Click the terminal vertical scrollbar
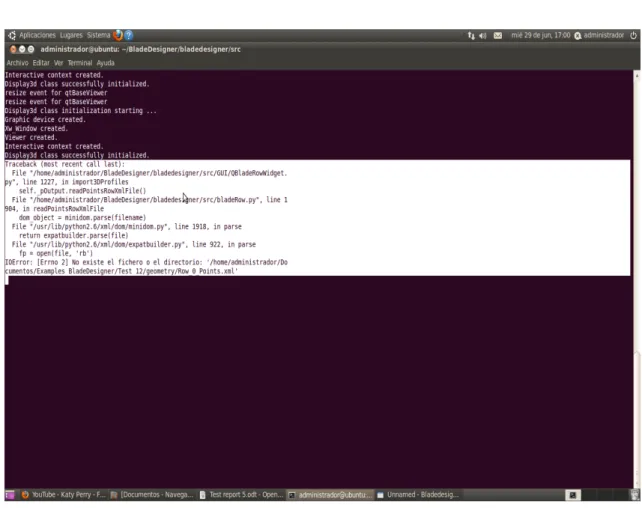 point(637,278)
